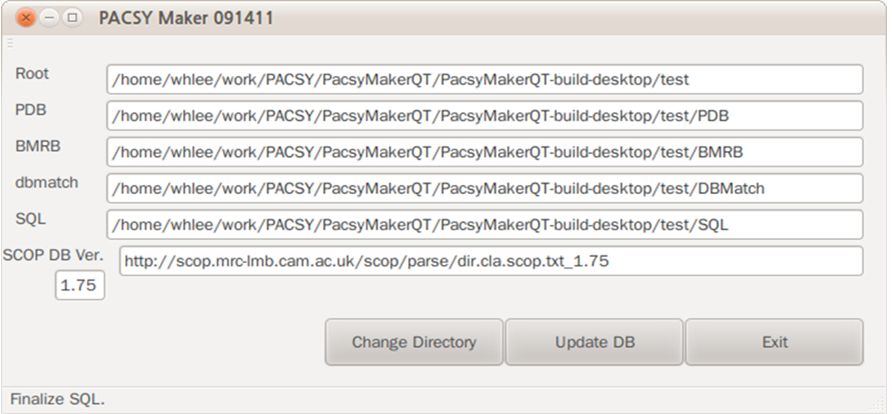Viewport: 892px width, 414px height.
Task: Click the dbmatch label
Action: click(x=47, y=183)
